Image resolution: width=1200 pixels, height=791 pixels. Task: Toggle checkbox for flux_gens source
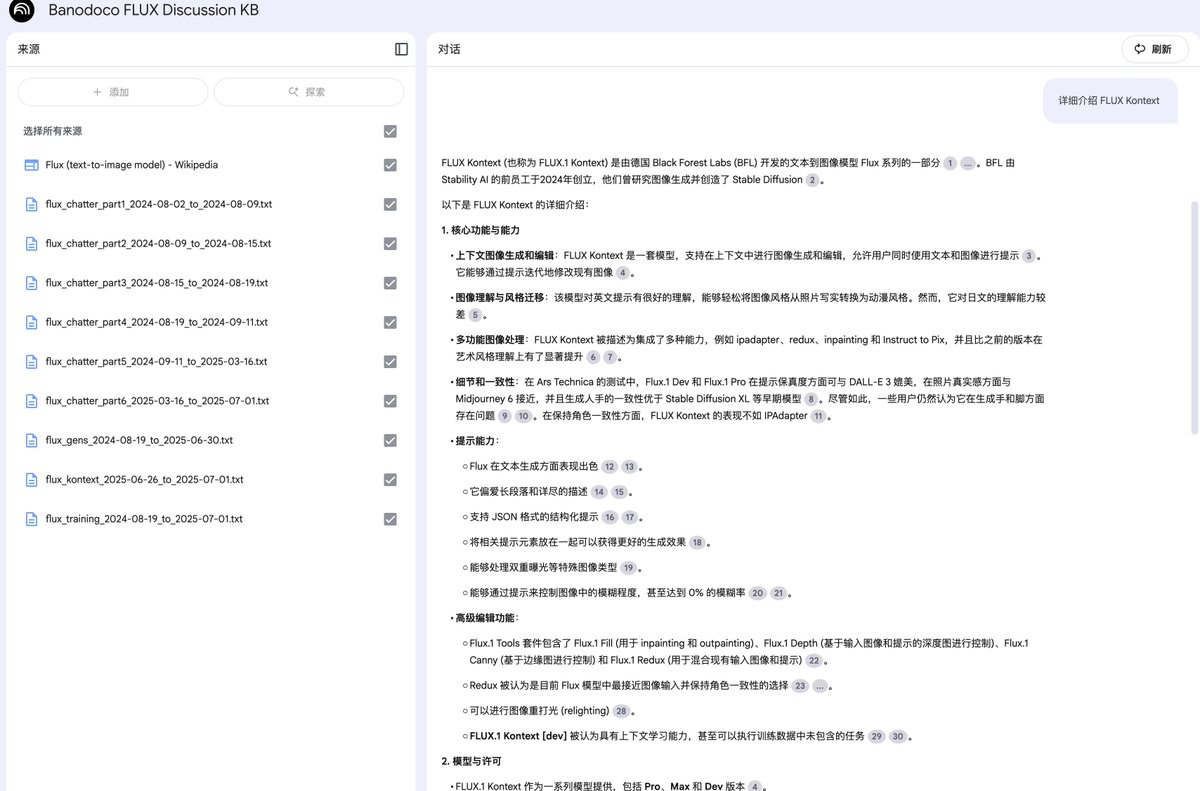click(x=390, y=440)
